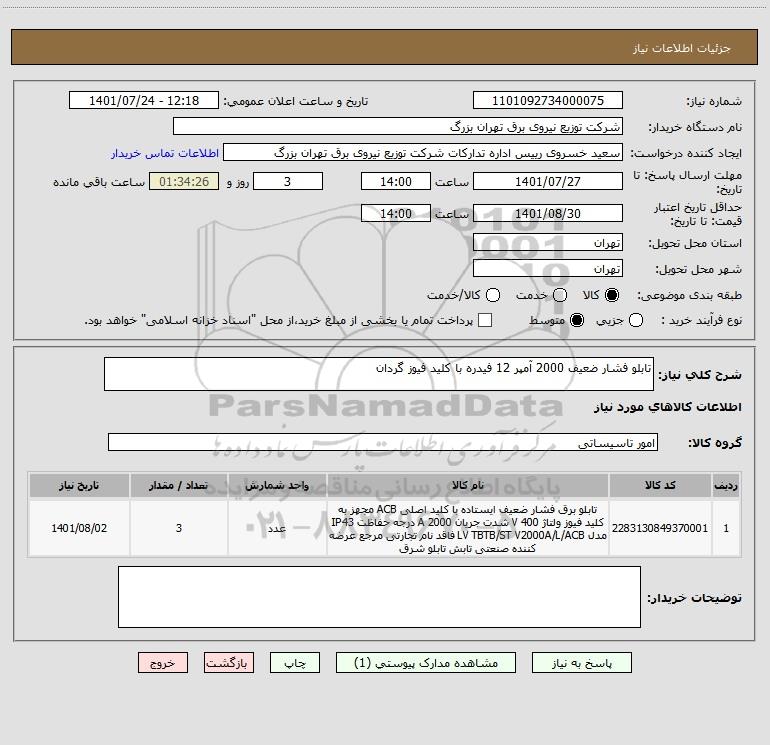Screen dimensions: 770x745
Task: Click the شرح کلی نیاز description box
Action: coord(379,374)
